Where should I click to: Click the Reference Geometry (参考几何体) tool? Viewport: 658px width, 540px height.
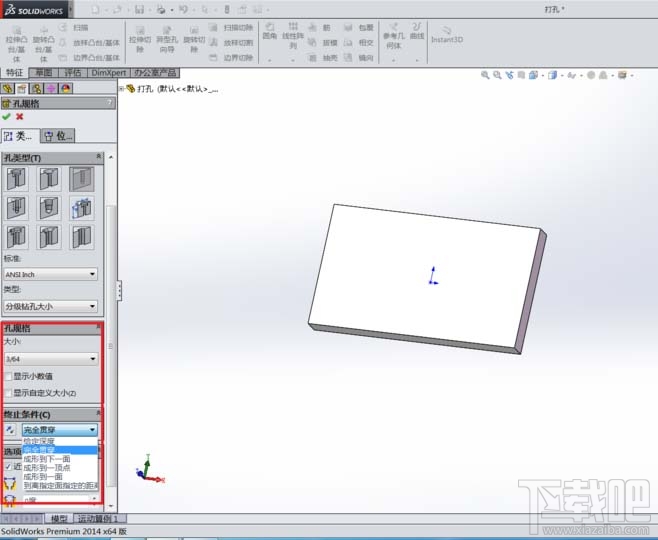point(393,36)
